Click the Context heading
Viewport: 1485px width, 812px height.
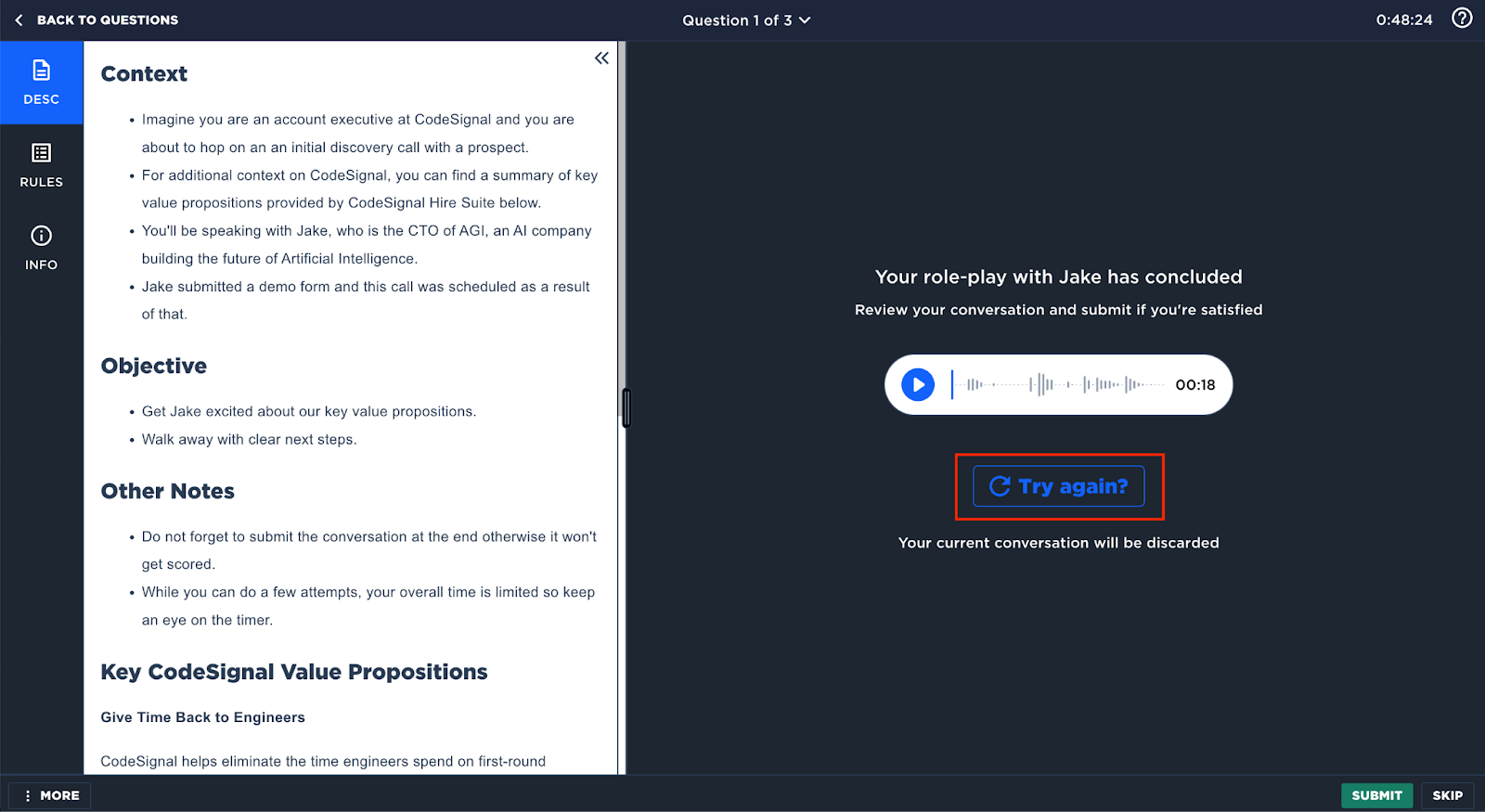click(x=144, y=74)
